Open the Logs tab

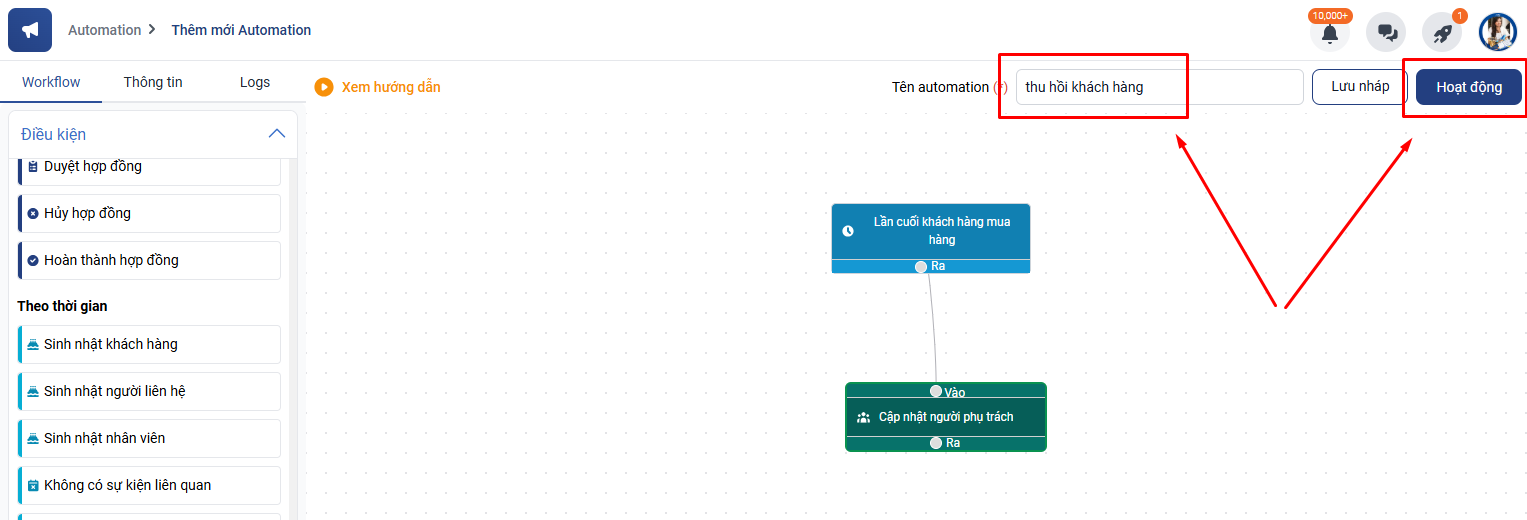coord(255,82)
